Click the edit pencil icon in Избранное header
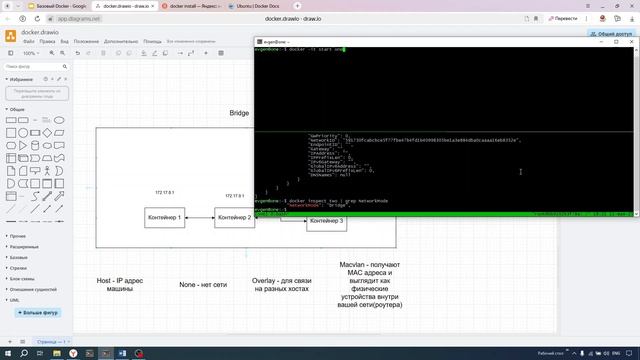 [x=59, y=79]
